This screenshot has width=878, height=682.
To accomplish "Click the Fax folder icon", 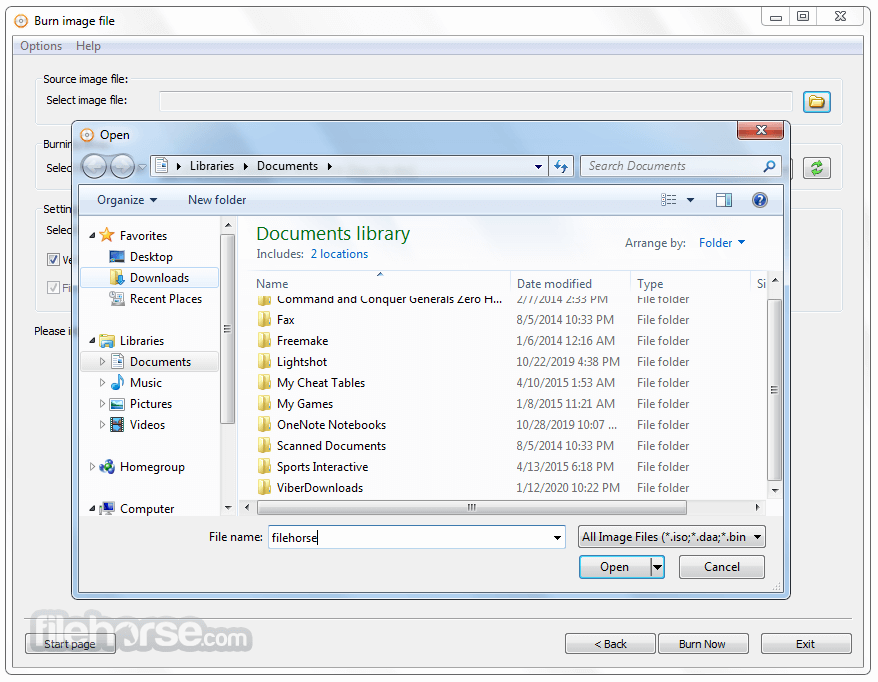I will point(264,320).
